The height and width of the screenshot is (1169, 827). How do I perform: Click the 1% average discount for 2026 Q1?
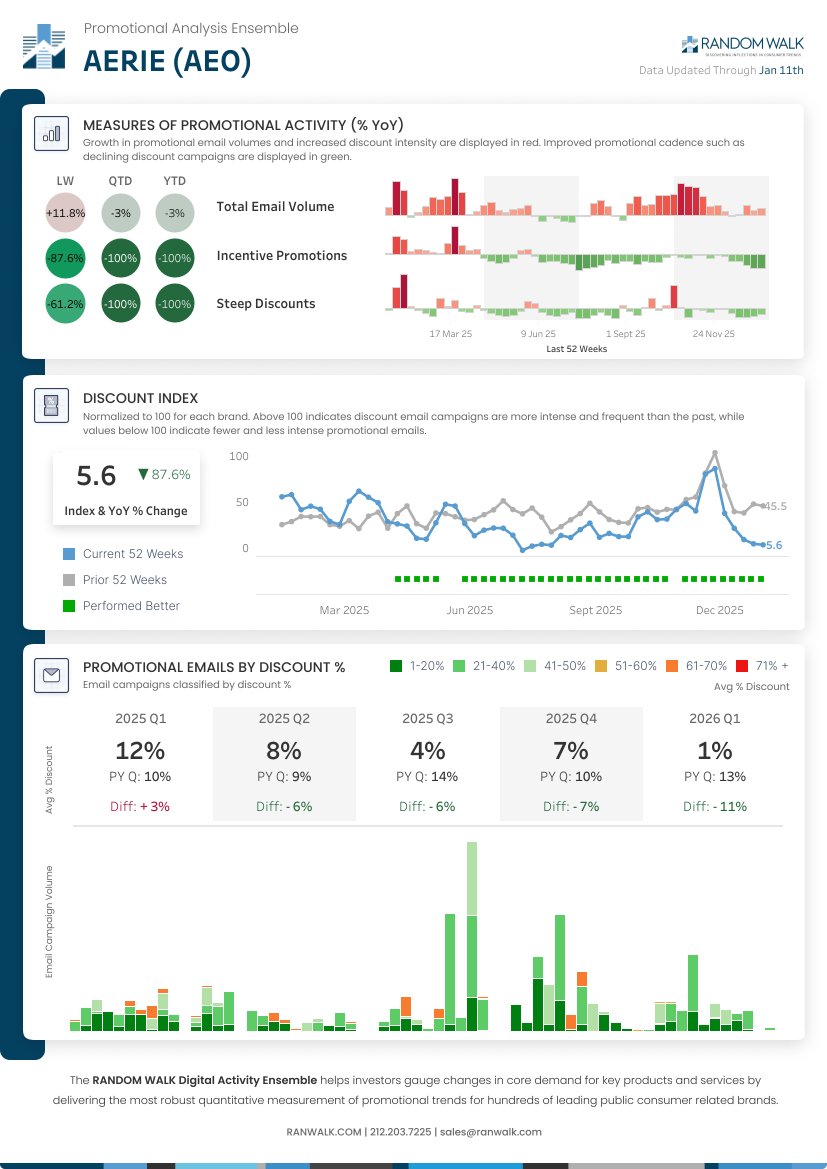click(x=714, y=750)
